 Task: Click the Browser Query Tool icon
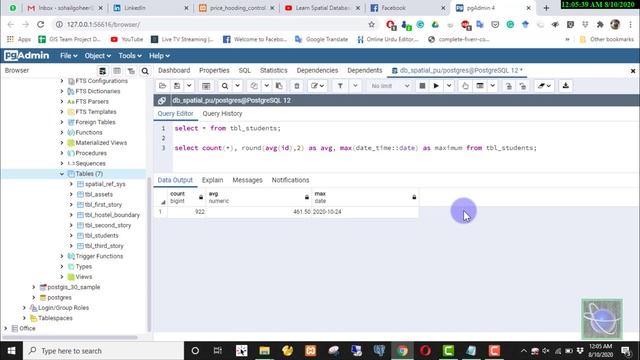[102, 71]
